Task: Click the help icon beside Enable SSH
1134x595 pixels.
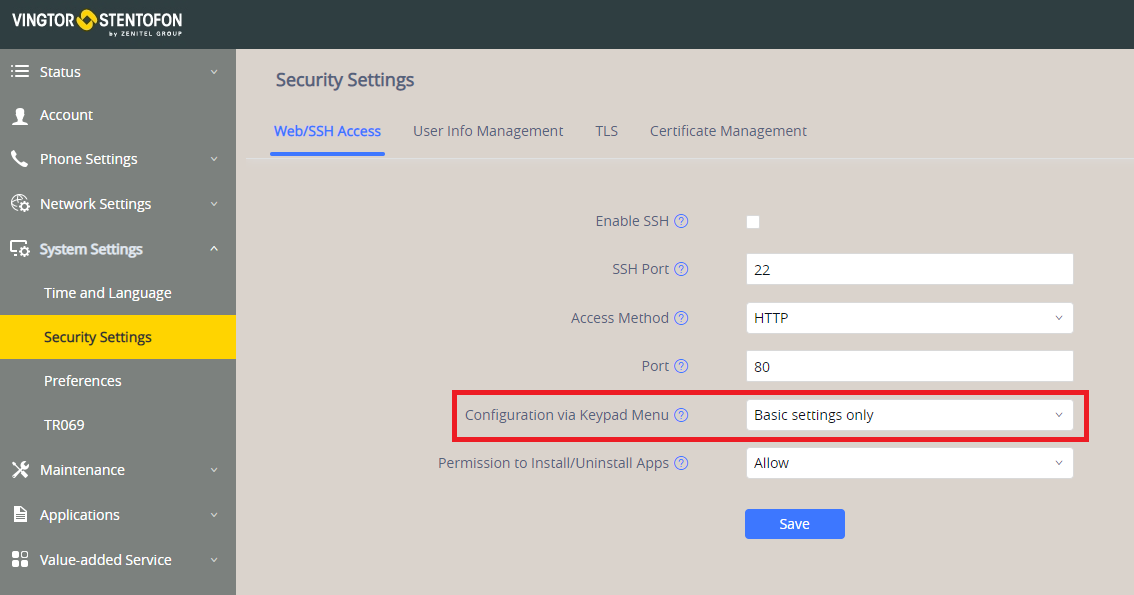Action: click(681, 221)
